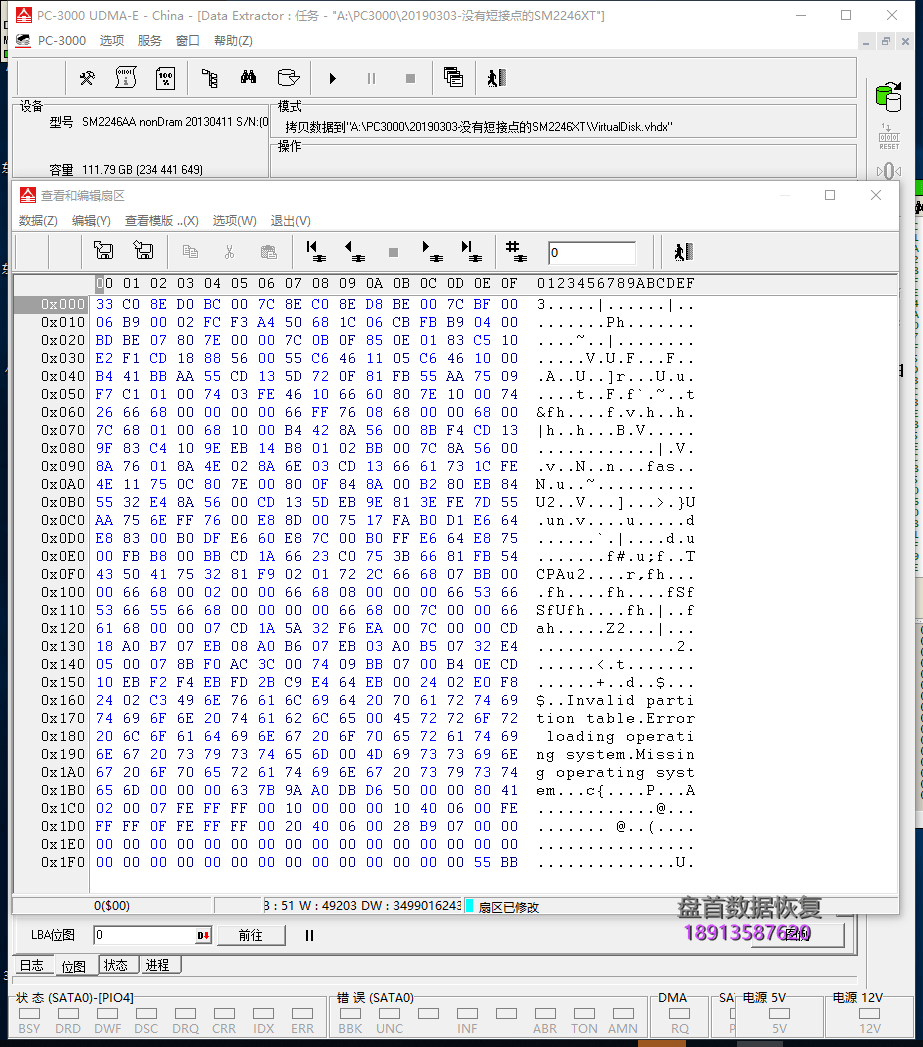Click the go-to sector number icon

click(x=516, y=251)
